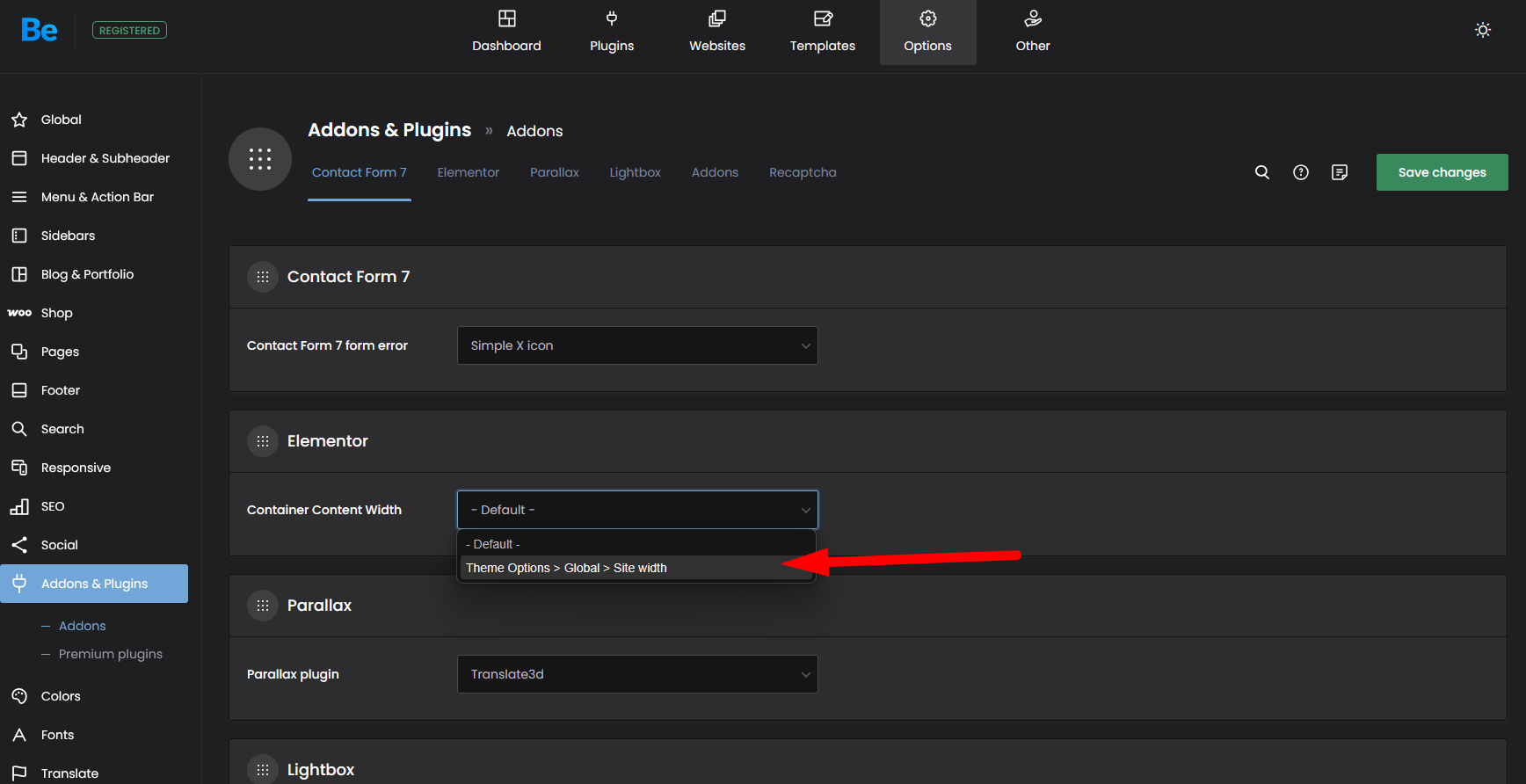This screenshot has width=1526, height=784.
Task: Go to the Plugins section
Action: pyautogui.click(x=611, y=32)
